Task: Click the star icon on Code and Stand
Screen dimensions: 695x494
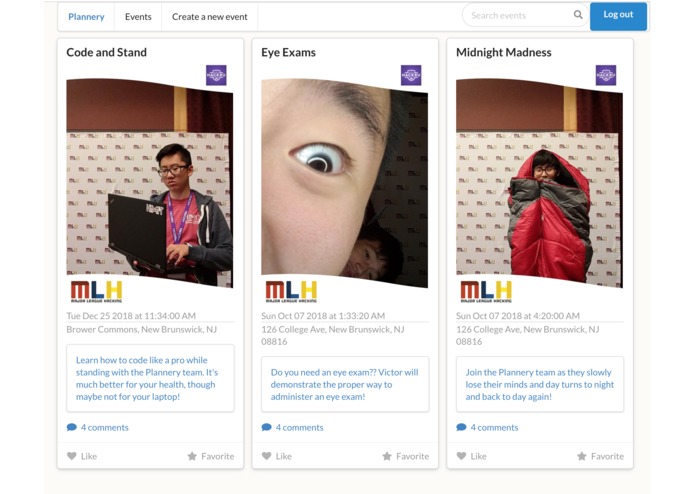Action: 192,456
